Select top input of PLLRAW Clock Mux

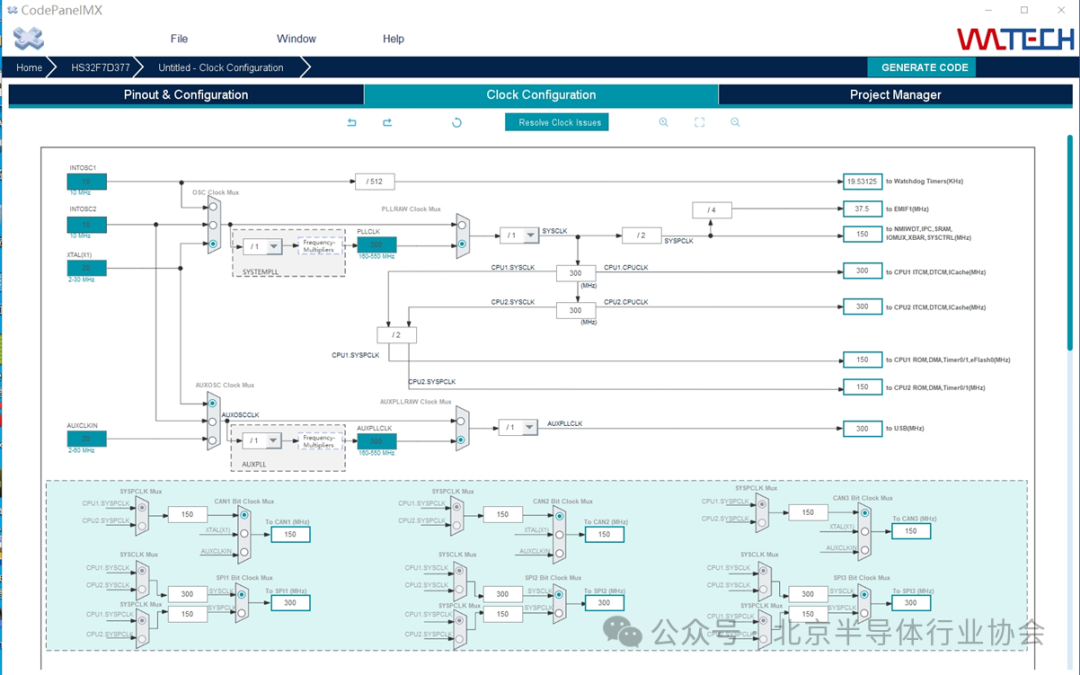[462, 225]
